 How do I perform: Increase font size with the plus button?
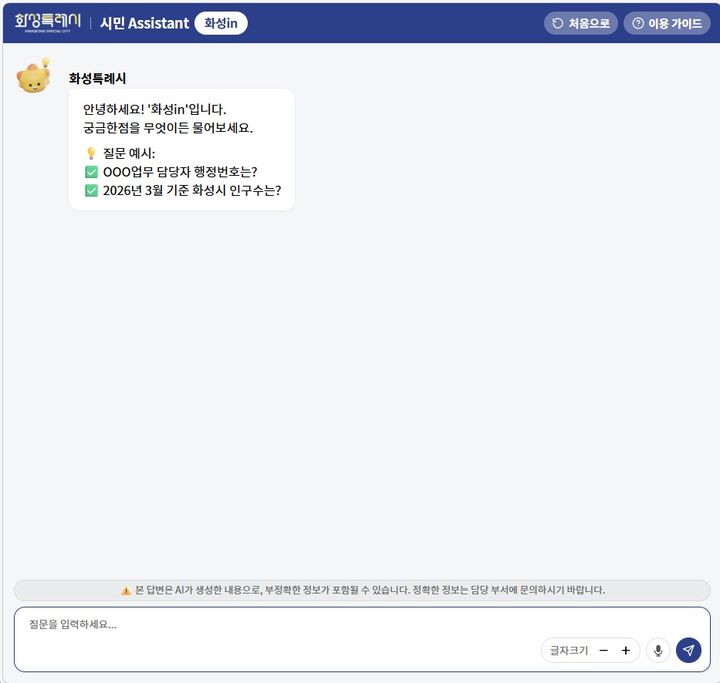click(625, 650)
